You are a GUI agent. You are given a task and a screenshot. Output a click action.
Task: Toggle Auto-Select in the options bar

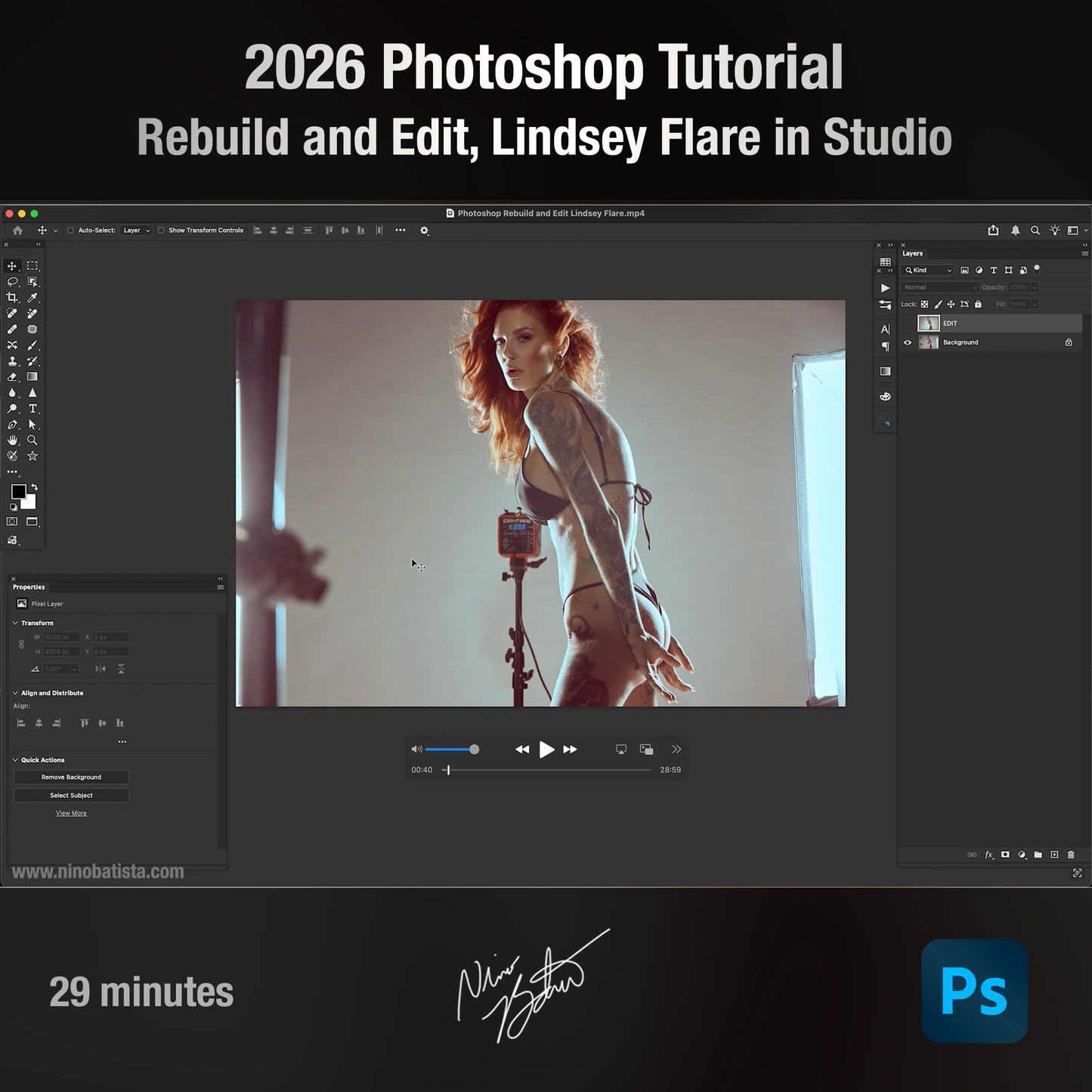(70, 230)
